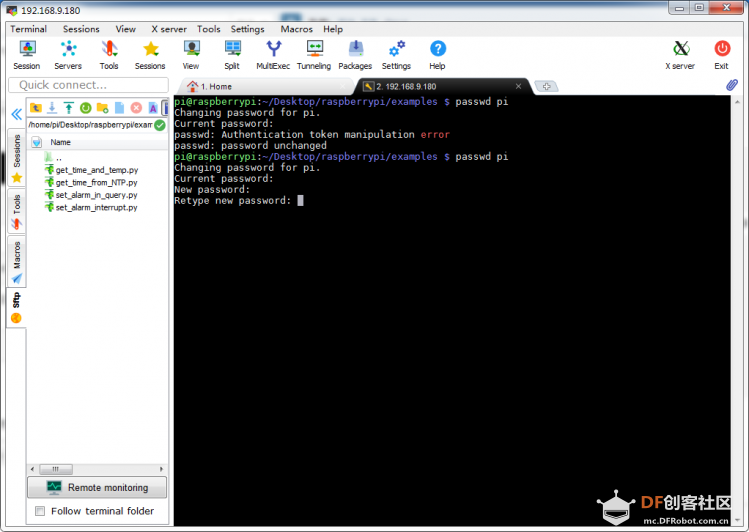Click the terminal scrollbar up arrow
This screenshot has width=749, height=532.
click(737, 102)
